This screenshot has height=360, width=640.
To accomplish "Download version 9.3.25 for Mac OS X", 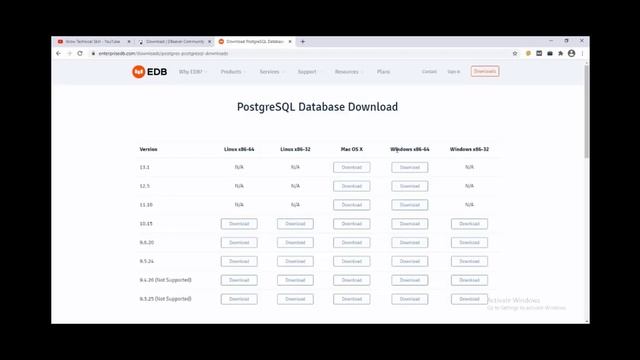I will (351, 299).
